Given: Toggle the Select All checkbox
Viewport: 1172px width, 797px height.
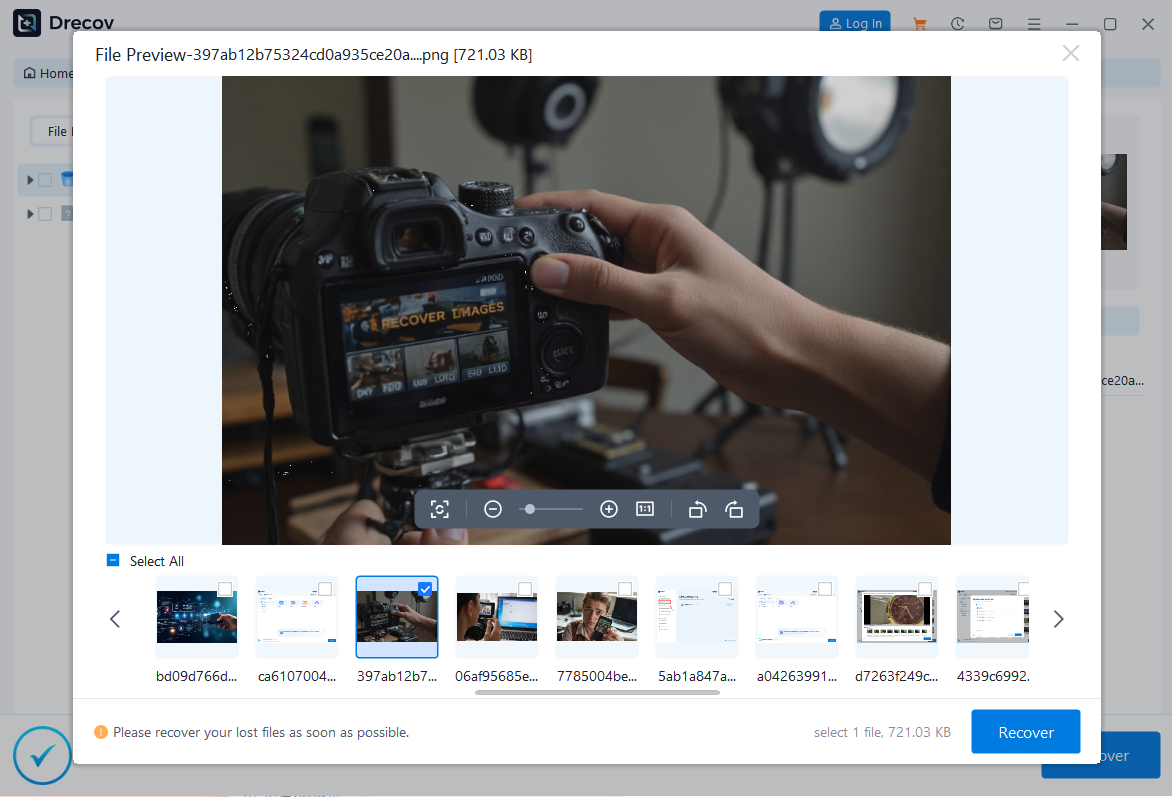Looking at the screenshot, I should (113, 561).
